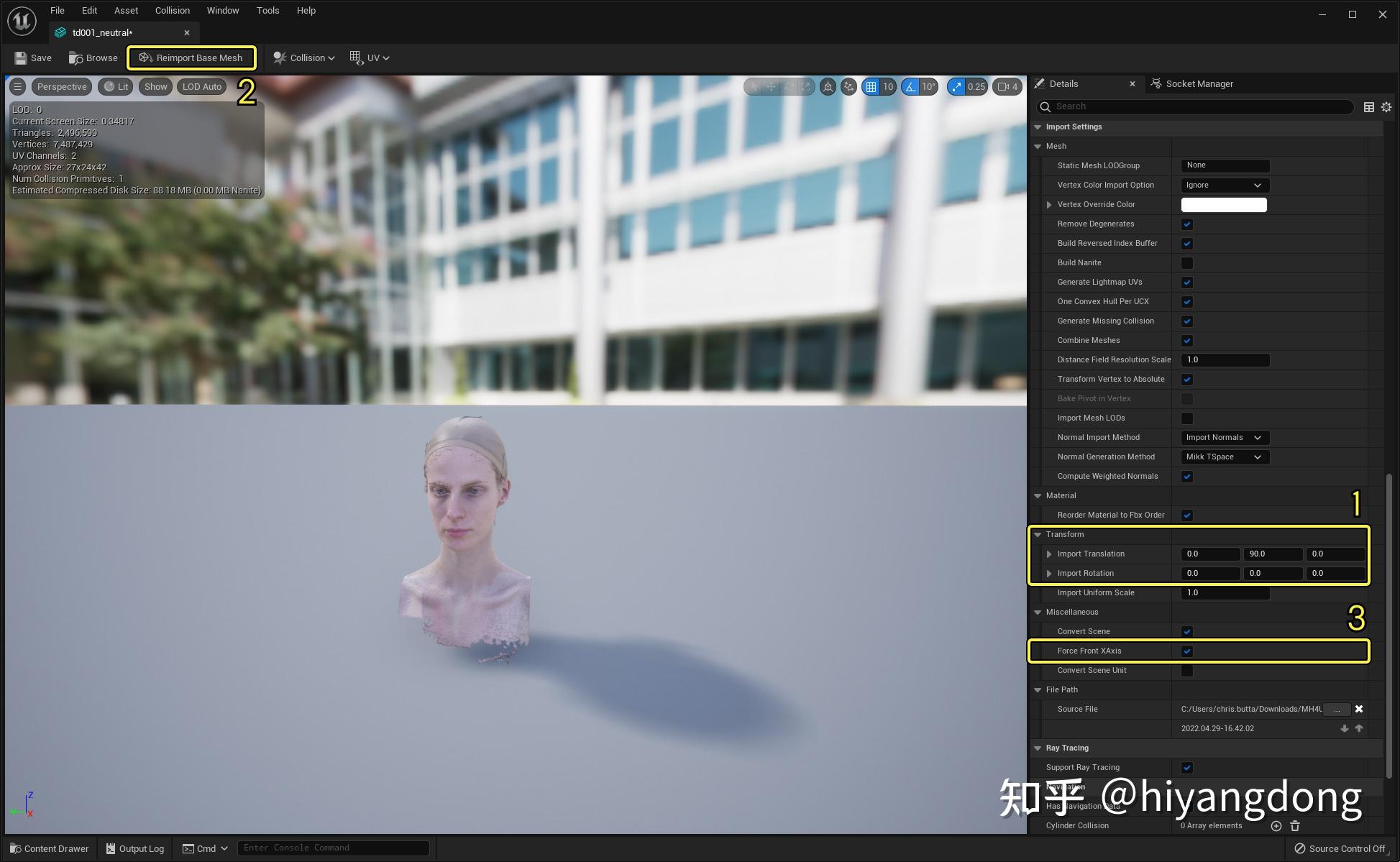Expand Import Translation property
This screenshot has width=1400, height=862.
coord(1049,554)
